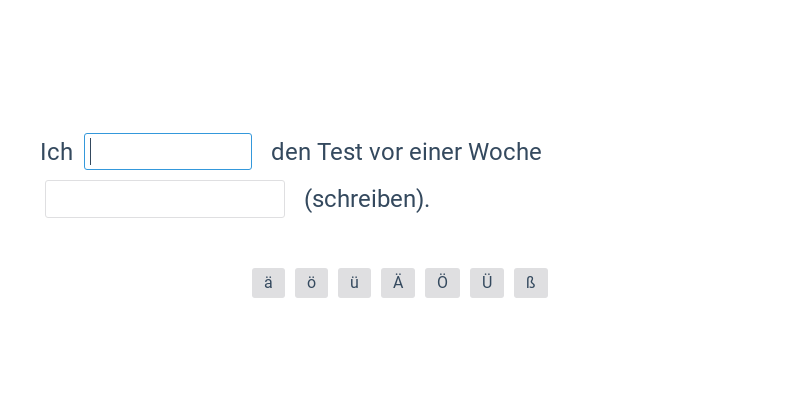Click the word "Ich" in the sentence
This screenshot has width=800, height=400.
point(56,152)
